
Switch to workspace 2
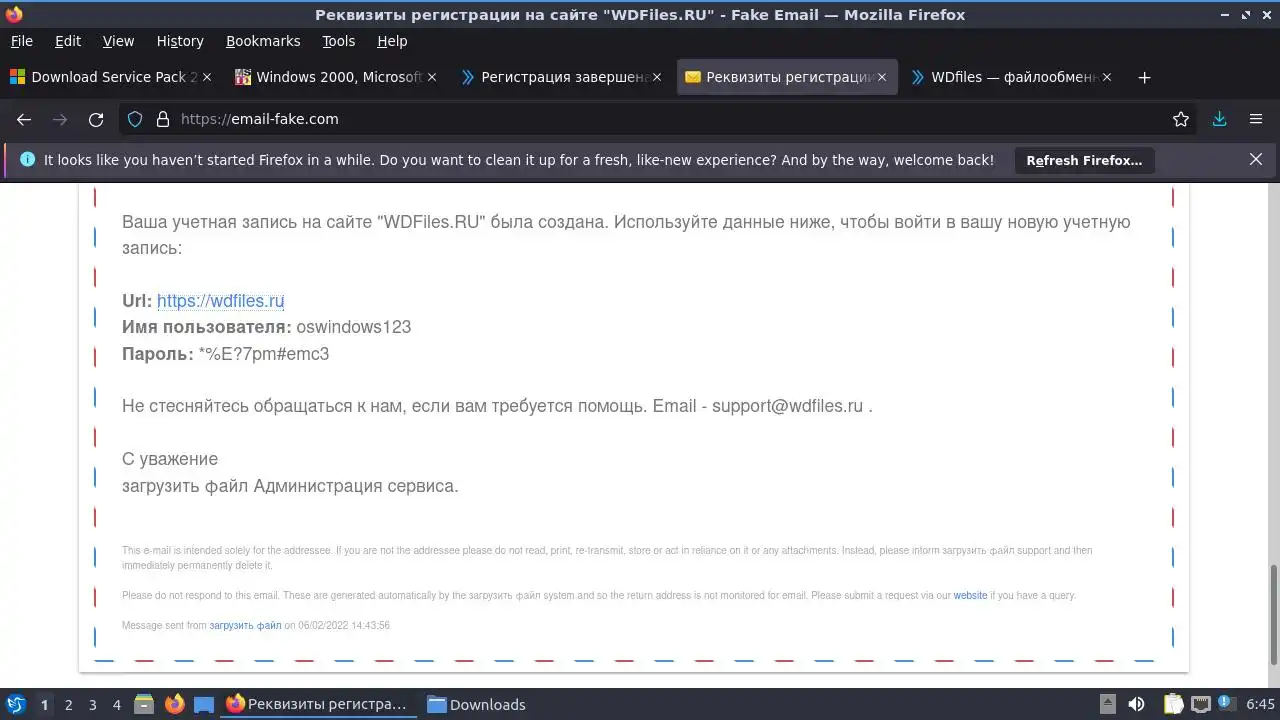68,705
